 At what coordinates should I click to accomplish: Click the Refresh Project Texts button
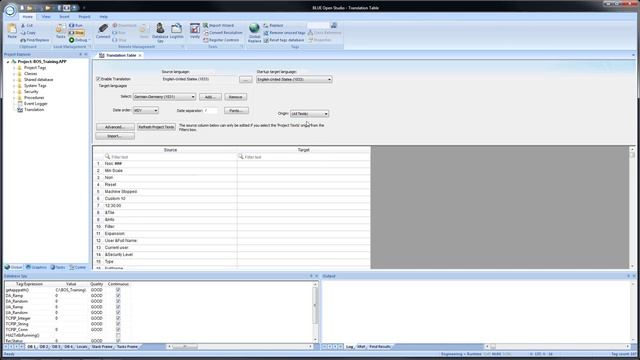pyautogui.click(x=156, y=127)
